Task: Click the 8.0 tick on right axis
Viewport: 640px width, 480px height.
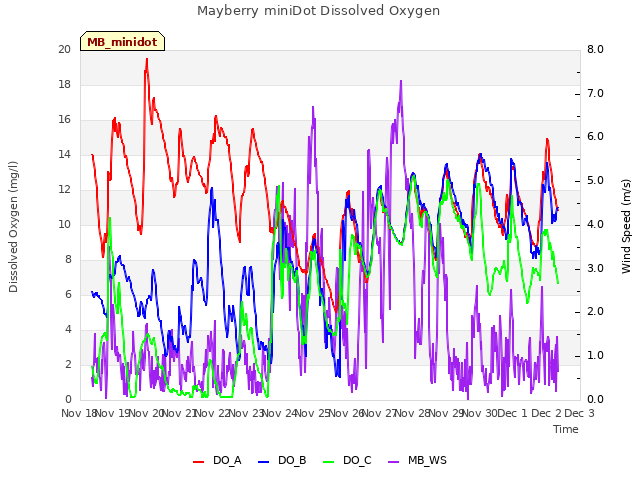Action: pos(595,49)
